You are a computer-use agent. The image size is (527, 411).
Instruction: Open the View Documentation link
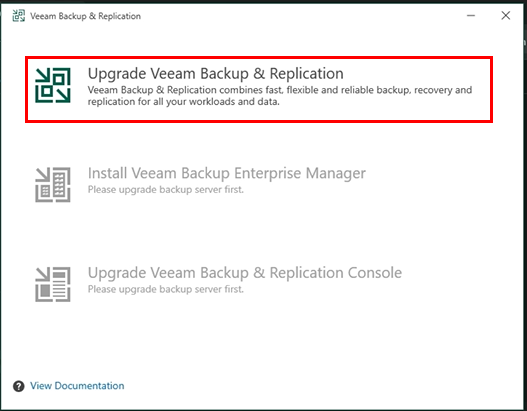[77, 385]
